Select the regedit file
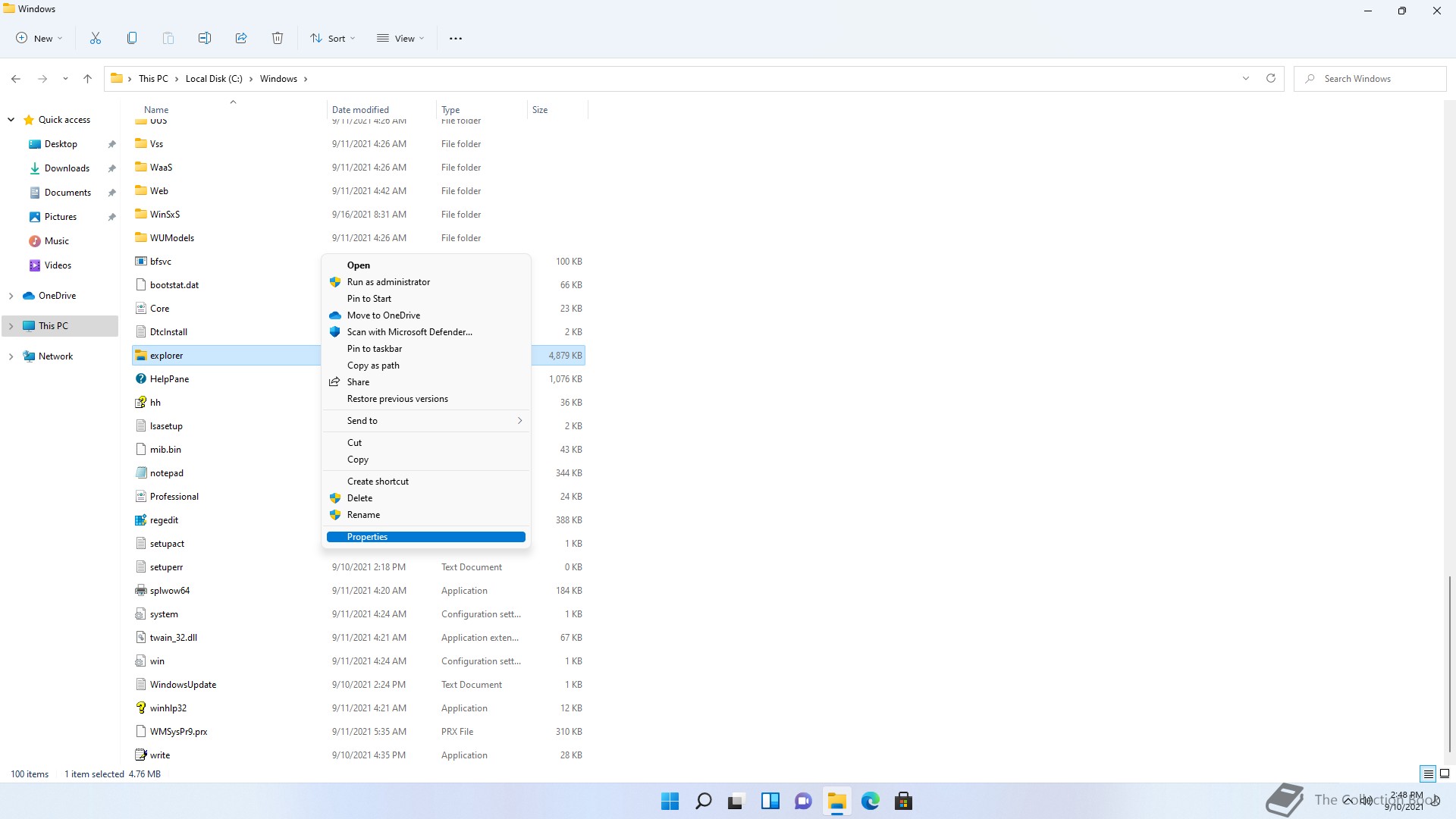Screen dimensions: 1456x819 pyautogui.click(x=164, y=520)
